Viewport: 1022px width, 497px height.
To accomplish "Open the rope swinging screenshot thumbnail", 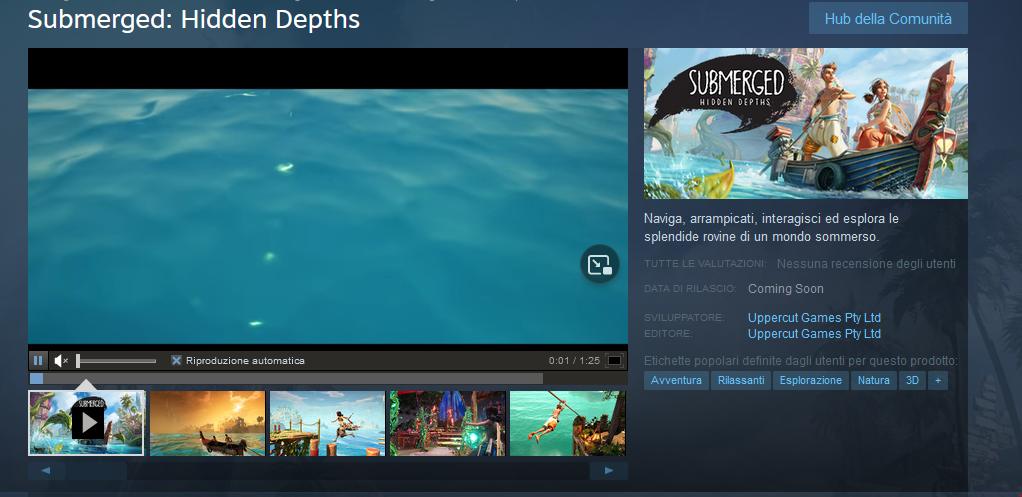I will pos(567,423).
